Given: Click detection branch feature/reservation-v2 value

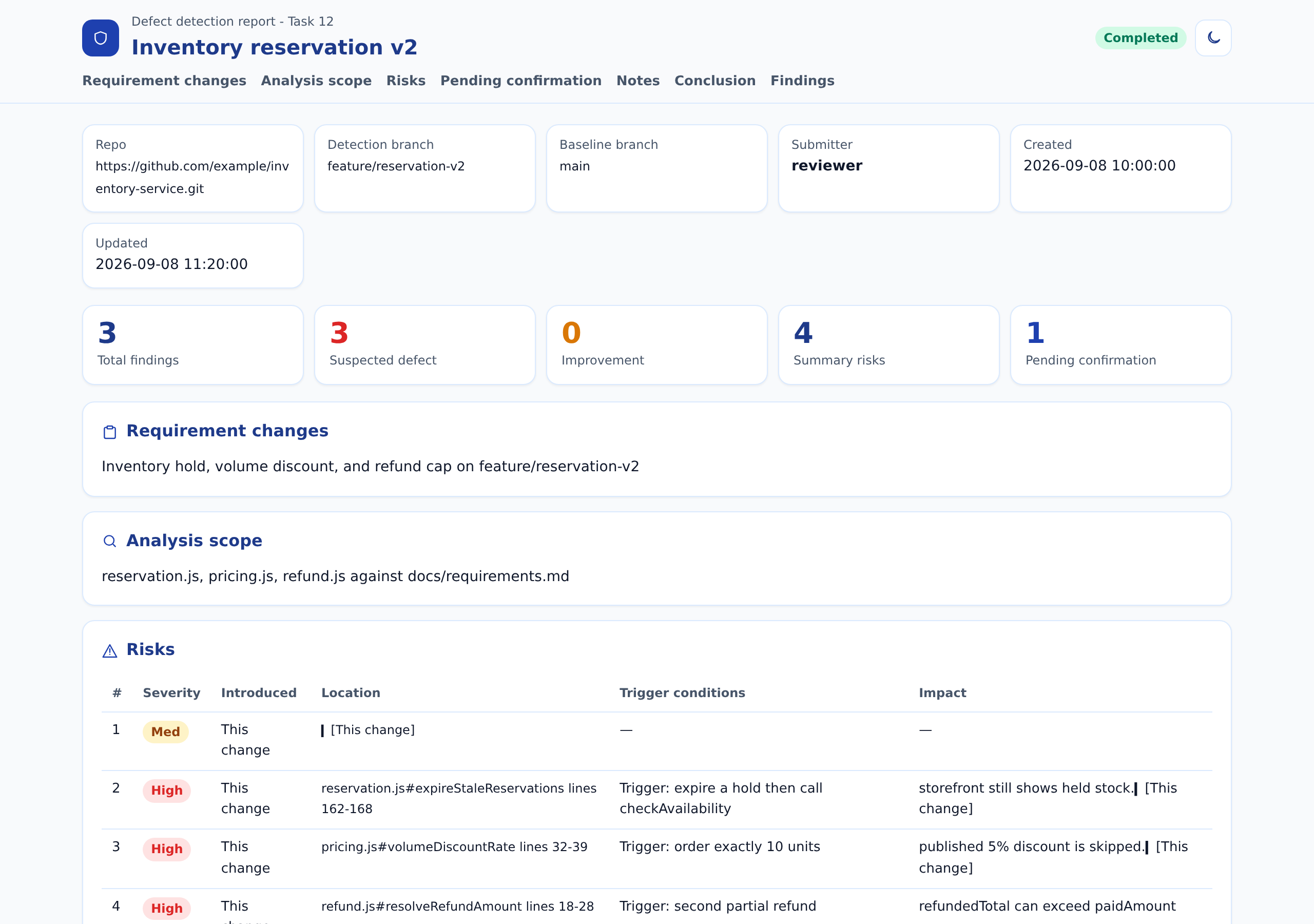Looking at the screenshot, I should [396, 166].
